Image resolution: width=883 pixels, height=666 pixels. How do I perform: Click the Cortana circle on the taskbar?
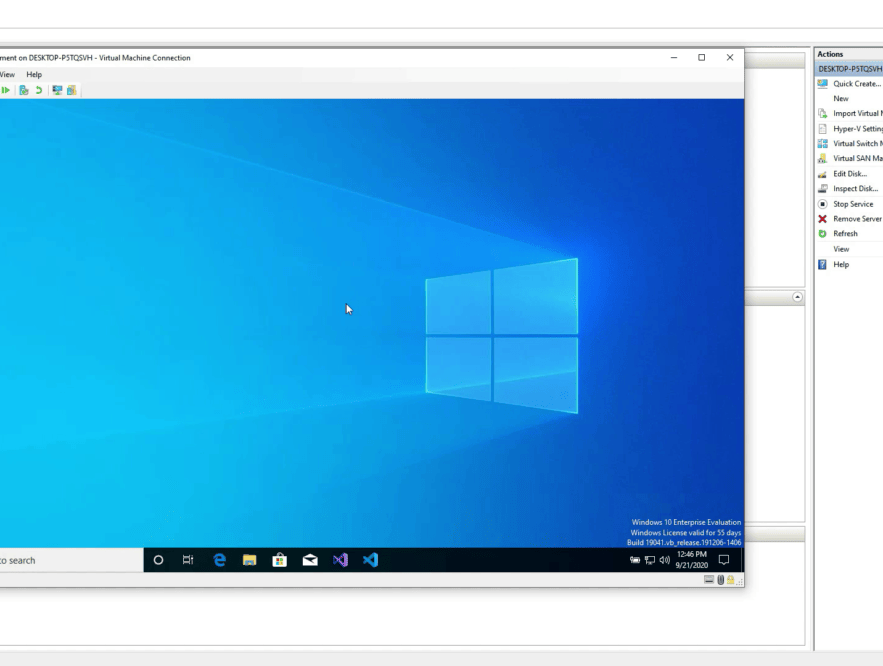(158, 560)
